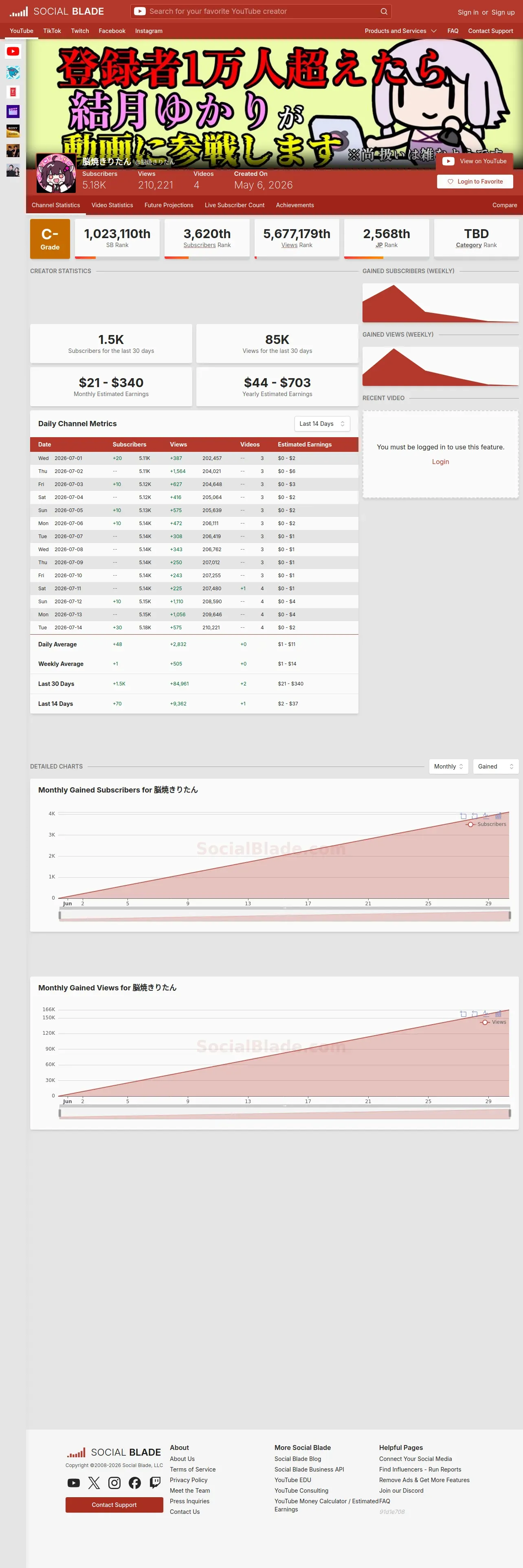Open the Video Statistics tab
The height and width of the screenshot is (1568, 523).
pos(112,205)
